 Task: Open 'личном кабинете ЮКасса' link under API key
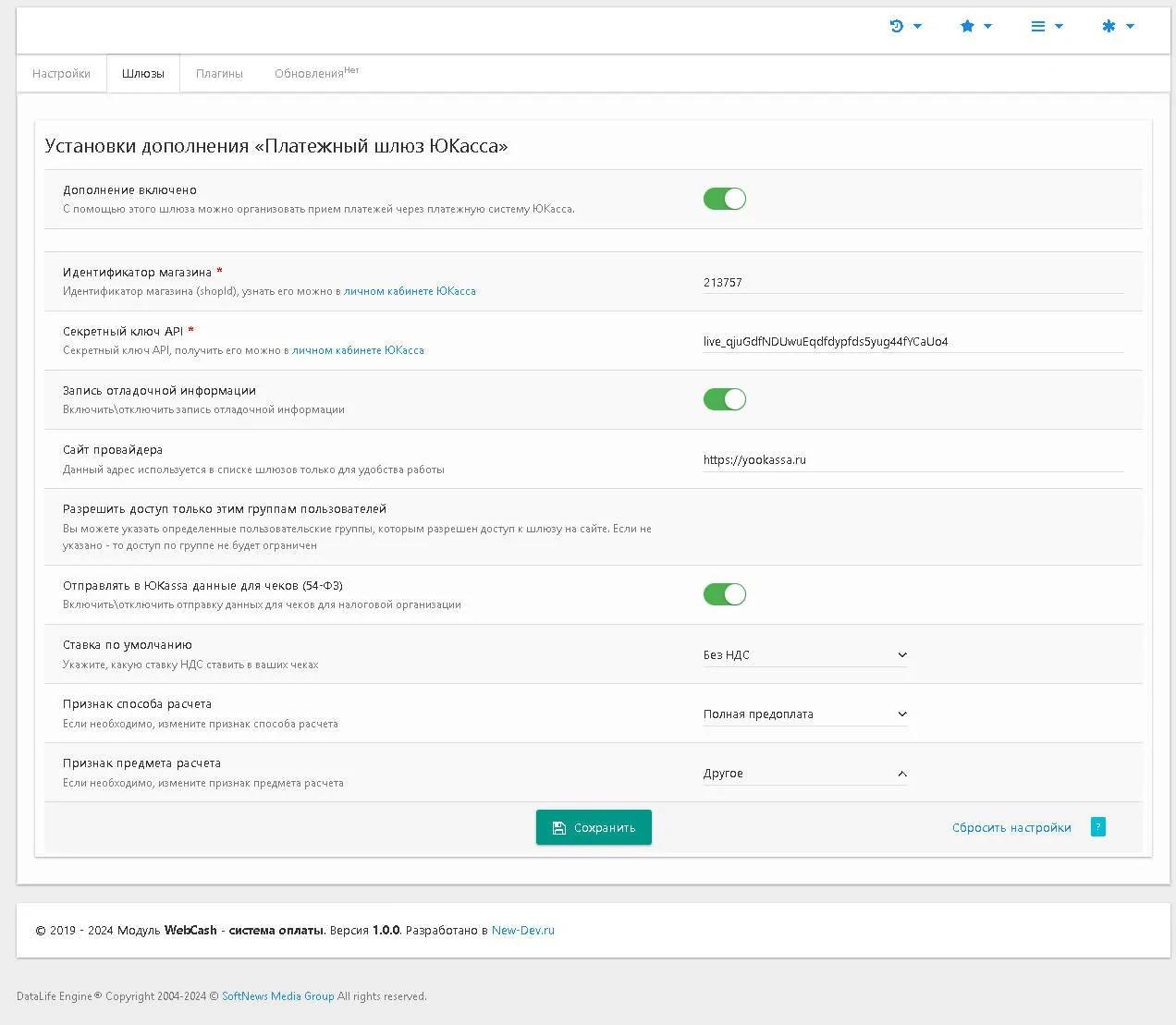coord(358,350)
